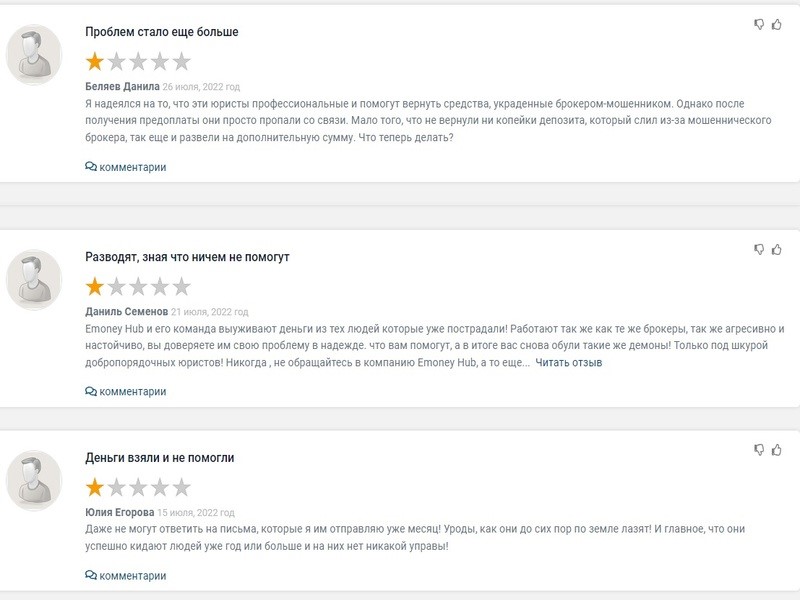800x600 pixels.
Task: Open review title 'Деньги взяли и не помогли'
Action: [x=160, y=458]
